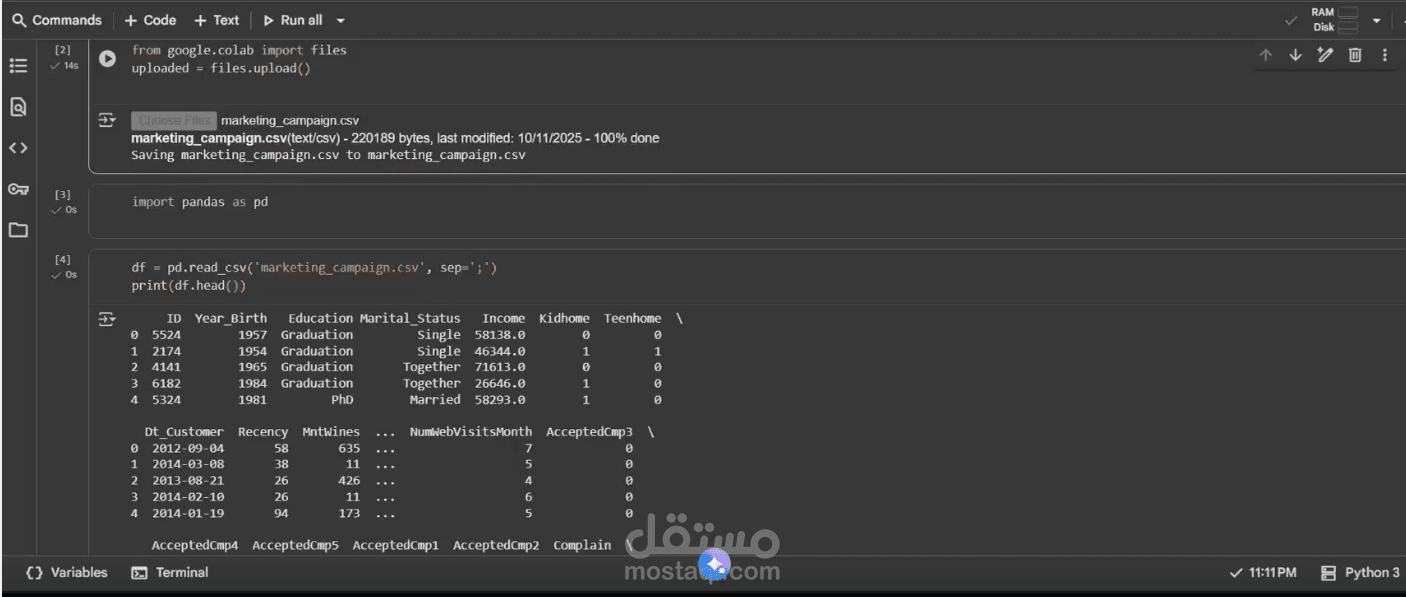The image size is (1406, 597).
Task: Click the Python 3 runtime indicator
Action: [x=1360, y=573]
